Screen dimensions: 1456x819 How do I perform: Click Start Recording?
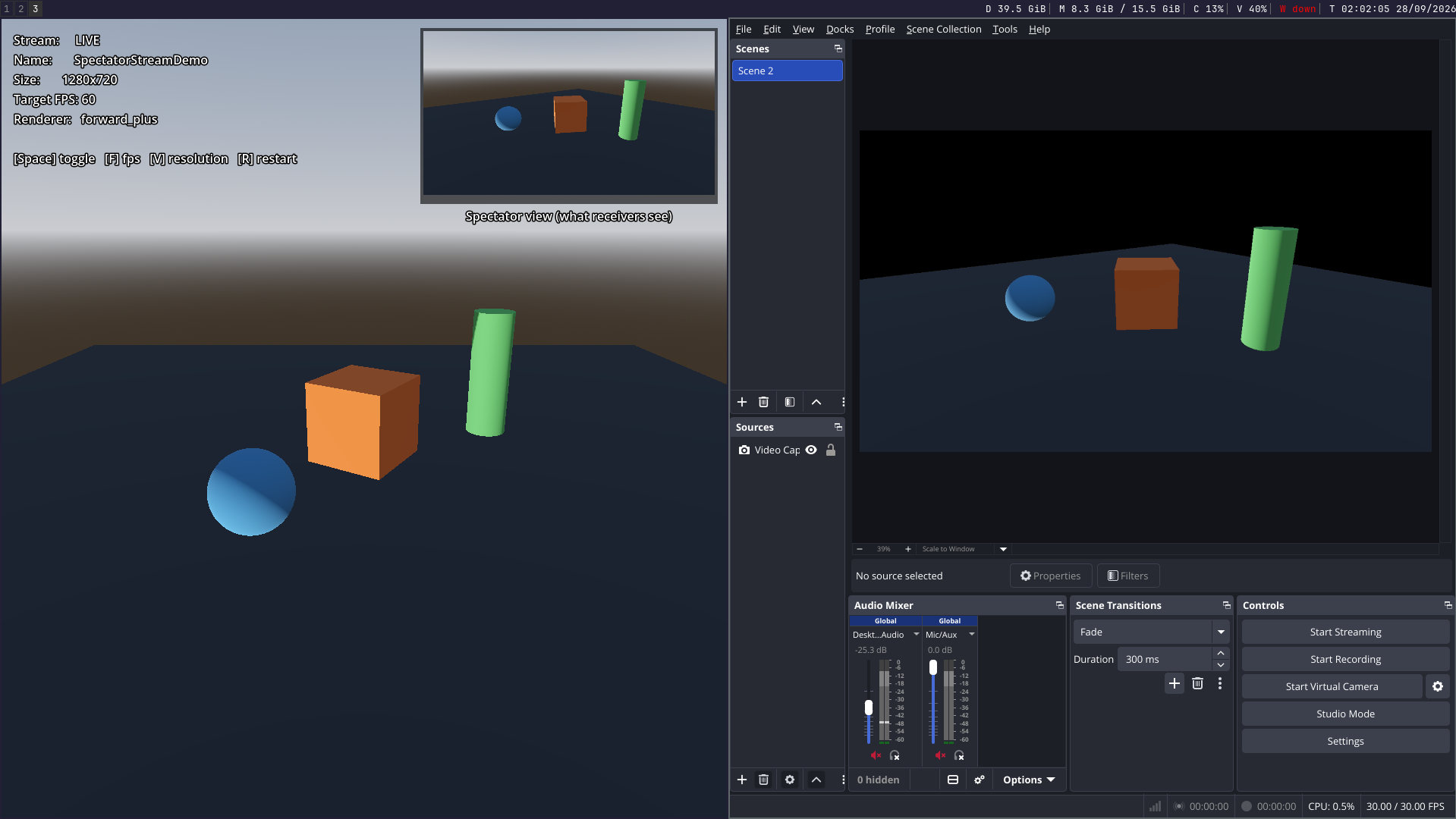[x=1345, y=659]
